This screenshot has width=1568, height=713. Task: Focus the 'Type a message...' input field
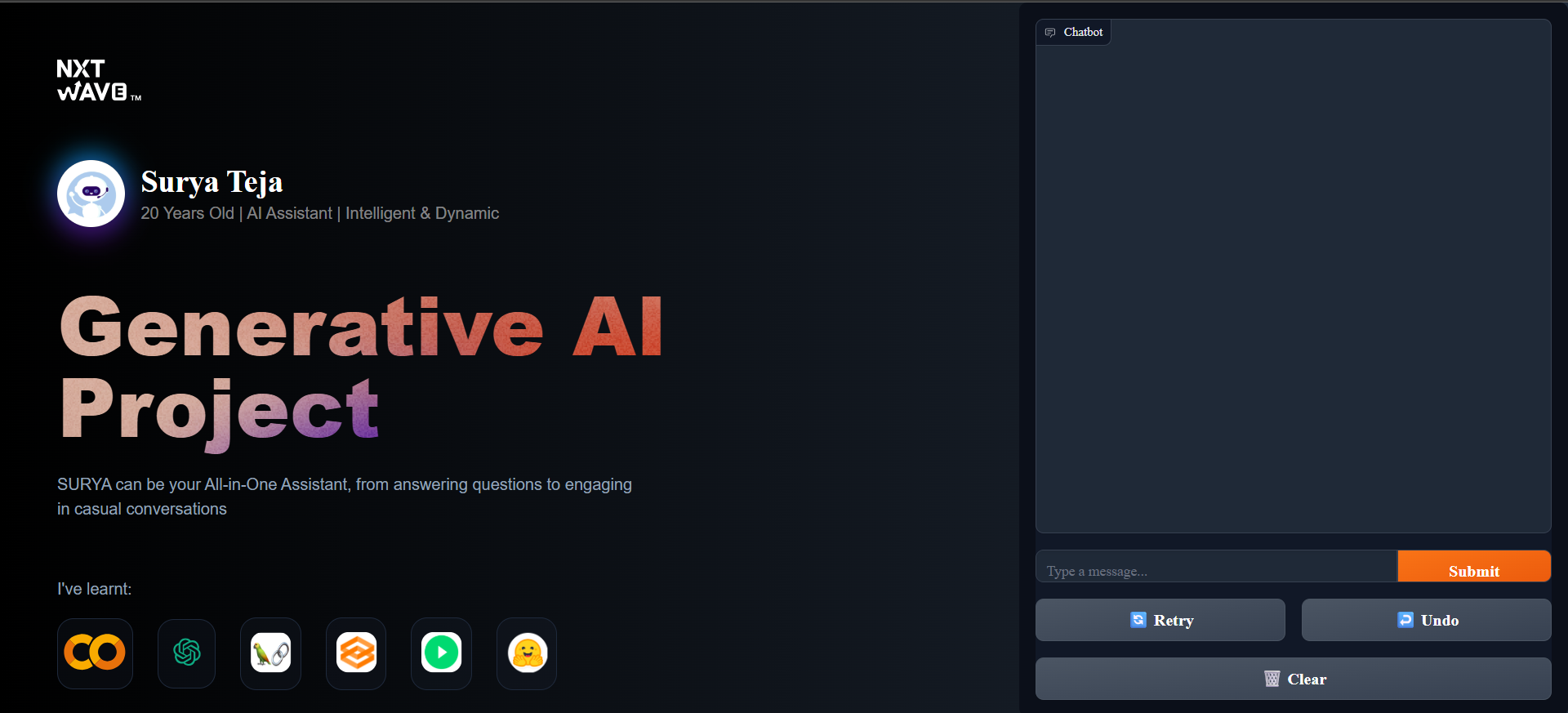pyautogui.click(x=1215, y=570)
